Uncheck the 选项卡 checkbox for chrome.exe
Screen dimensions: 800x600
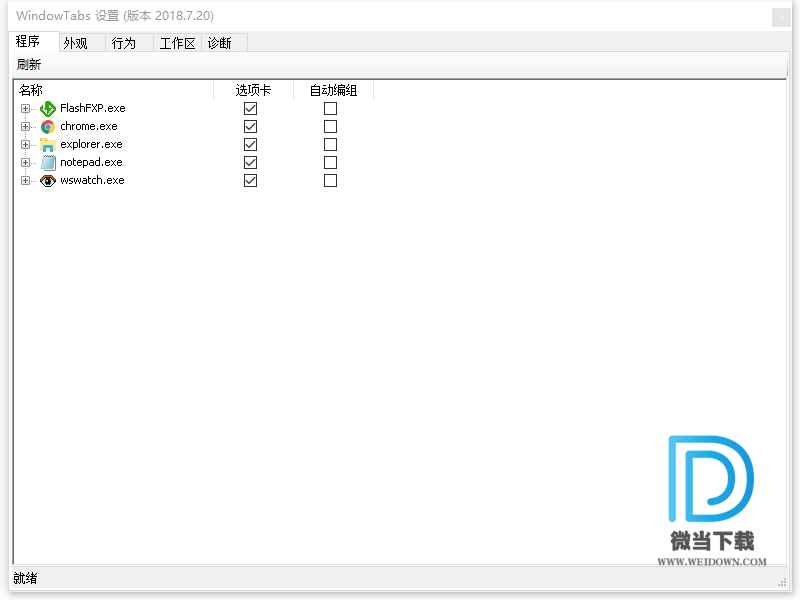click(x=251, y=127)
